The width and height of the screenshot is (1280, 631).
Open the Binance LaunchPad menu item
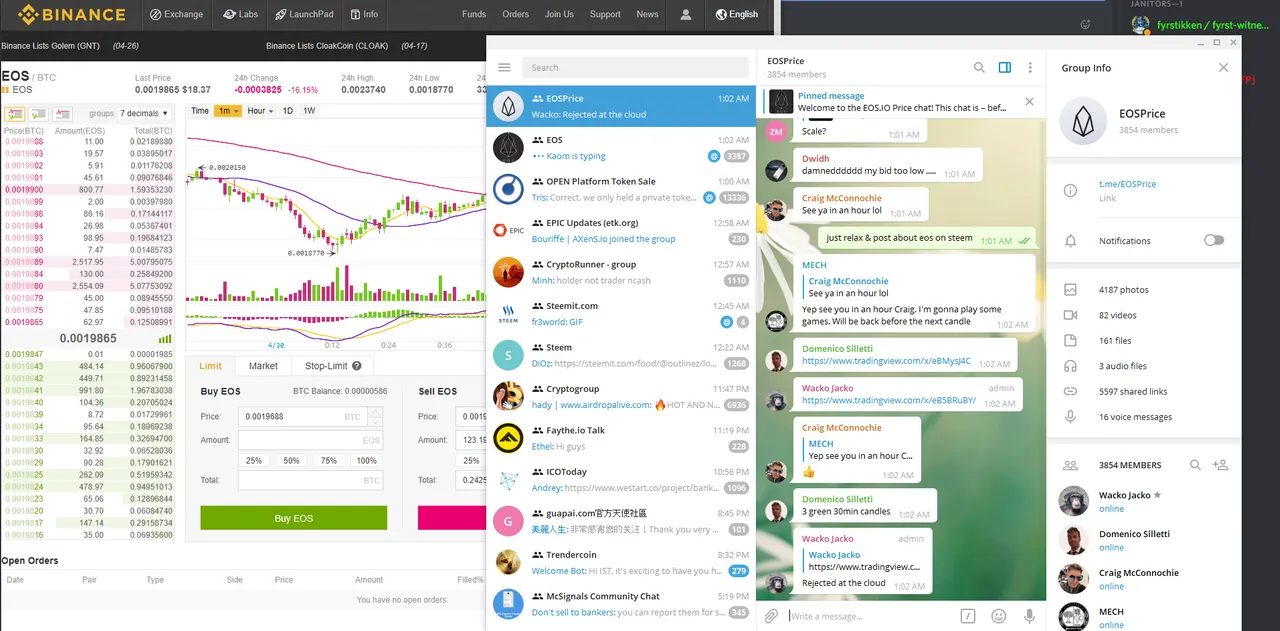coord(304,15)
